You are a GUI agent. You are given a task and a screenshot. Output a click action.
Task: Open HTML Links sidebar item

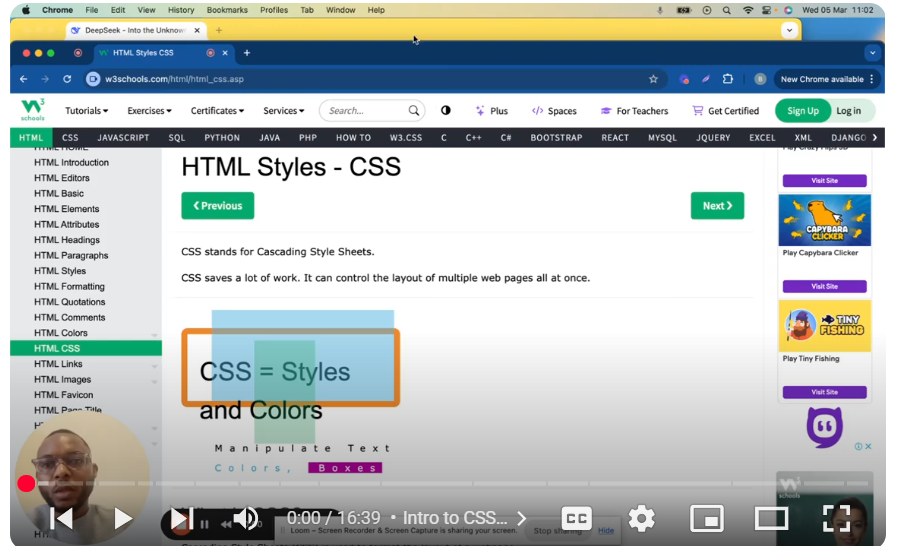[x=58, y=364]
